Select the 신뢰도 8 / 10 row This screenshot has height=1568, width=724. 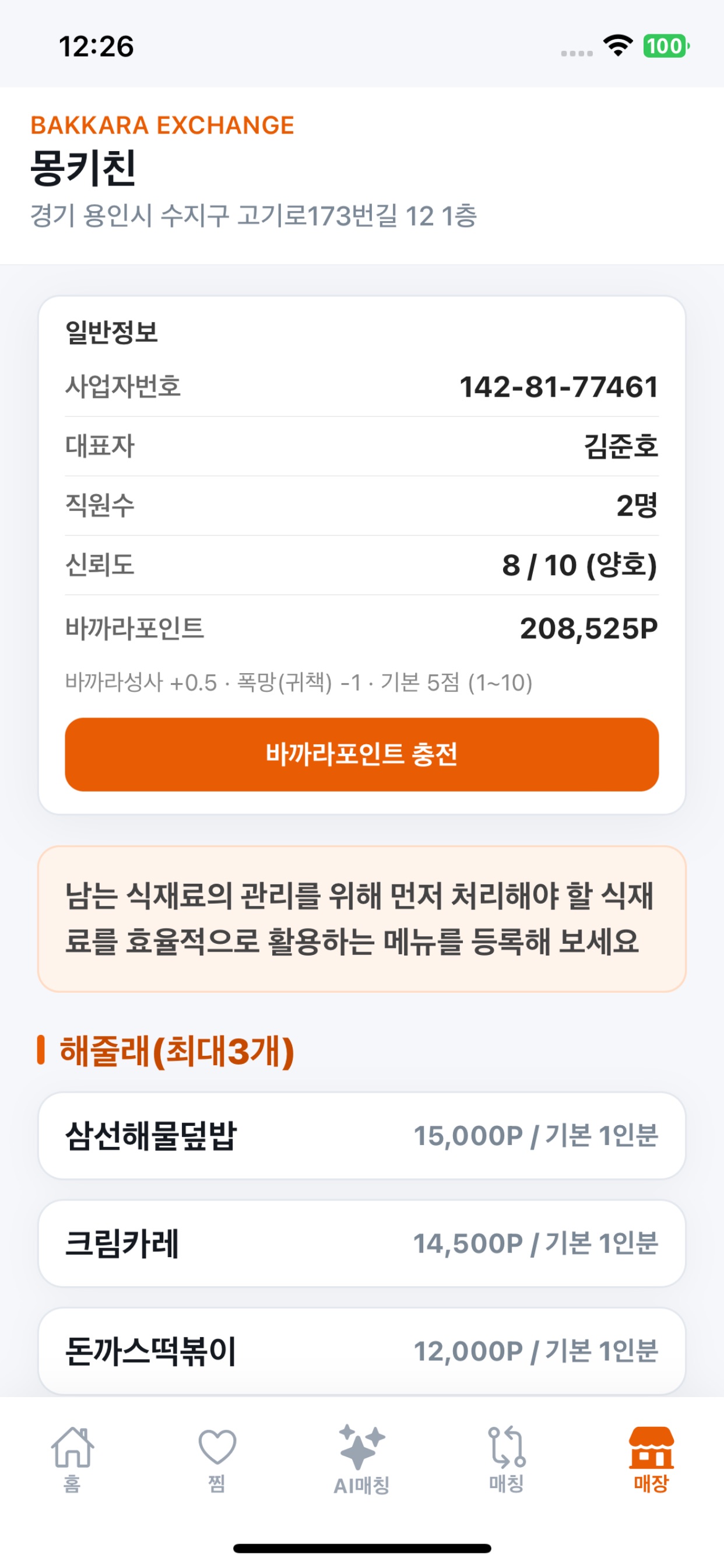coord(362,565)
